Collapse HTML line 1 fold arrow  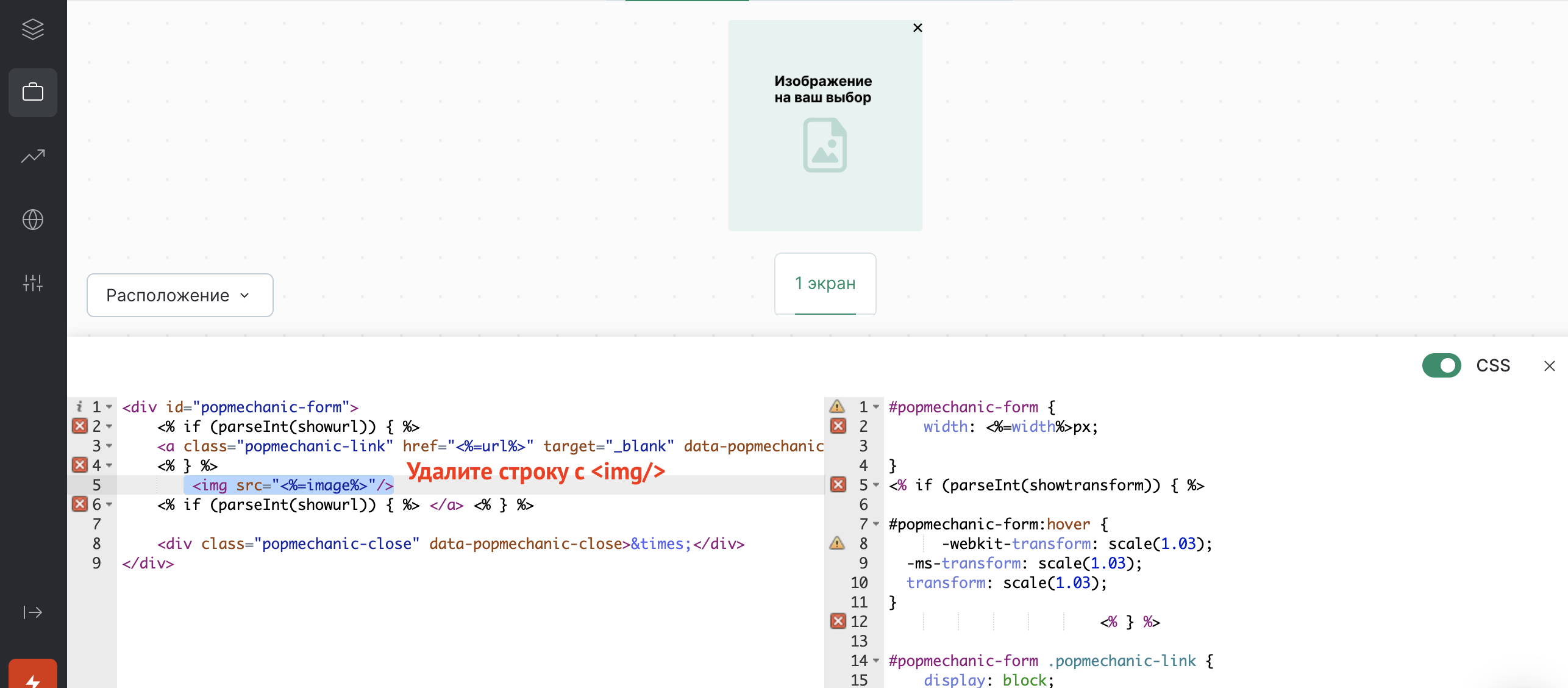click(109, 407)
